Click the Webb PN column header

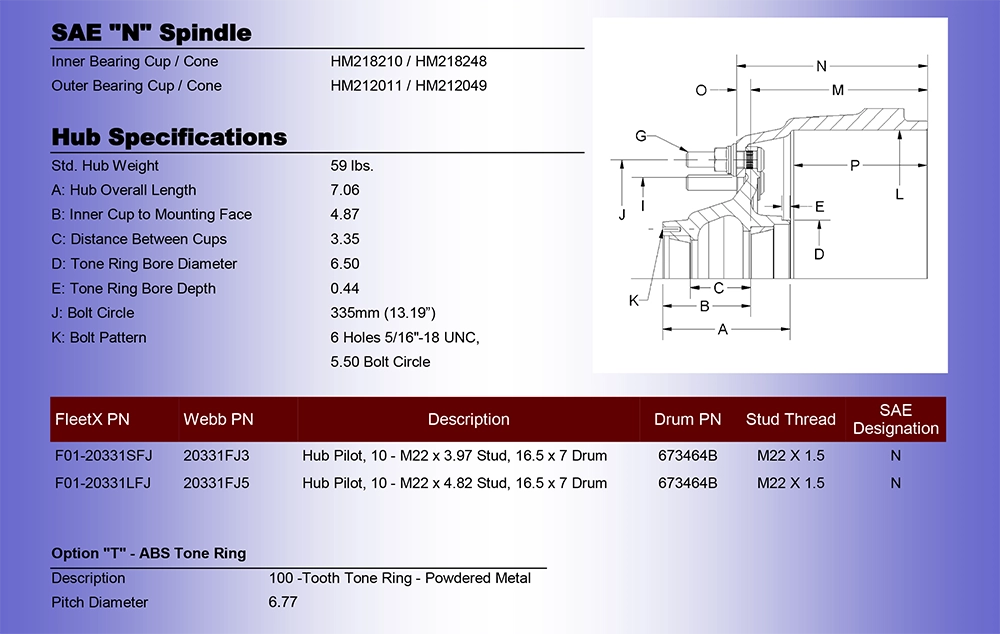click(218, 419)
